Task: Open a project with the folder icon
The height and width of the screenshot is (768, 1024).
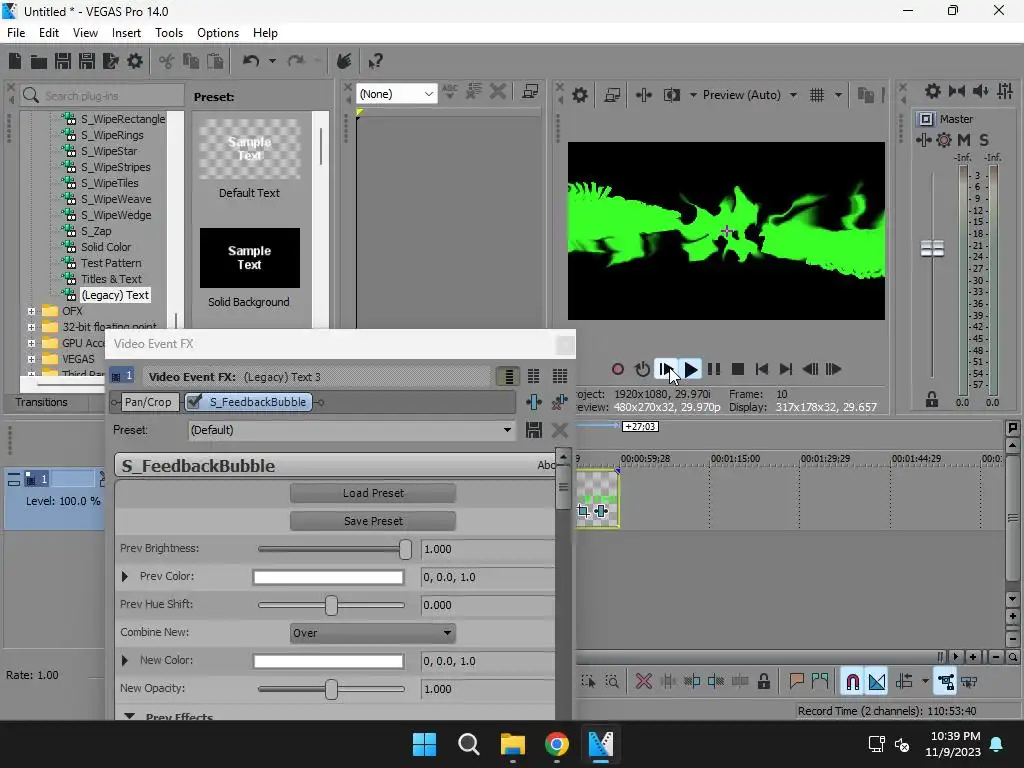Action: [x=39, y=61]
